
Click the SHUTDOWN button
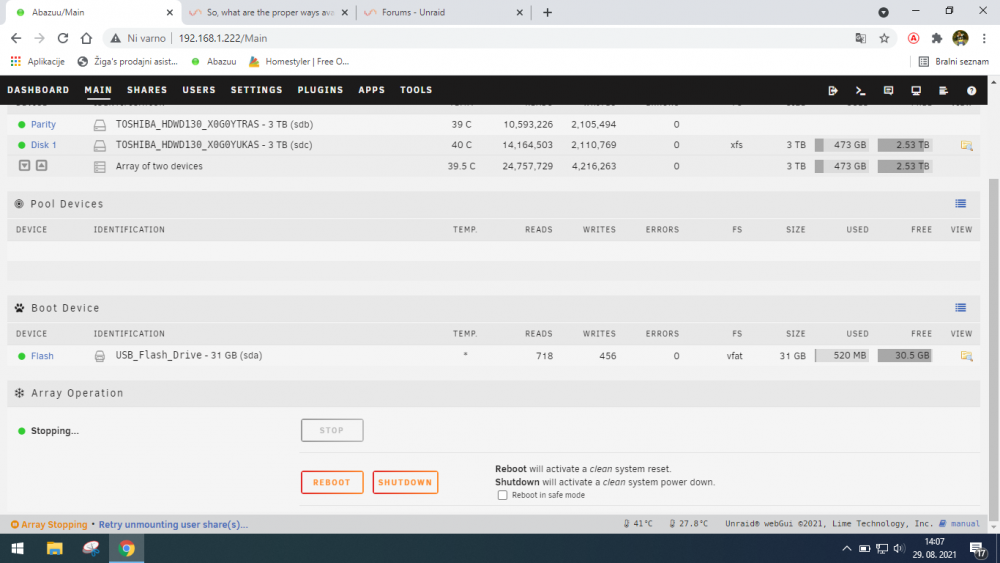click(405, 482)
